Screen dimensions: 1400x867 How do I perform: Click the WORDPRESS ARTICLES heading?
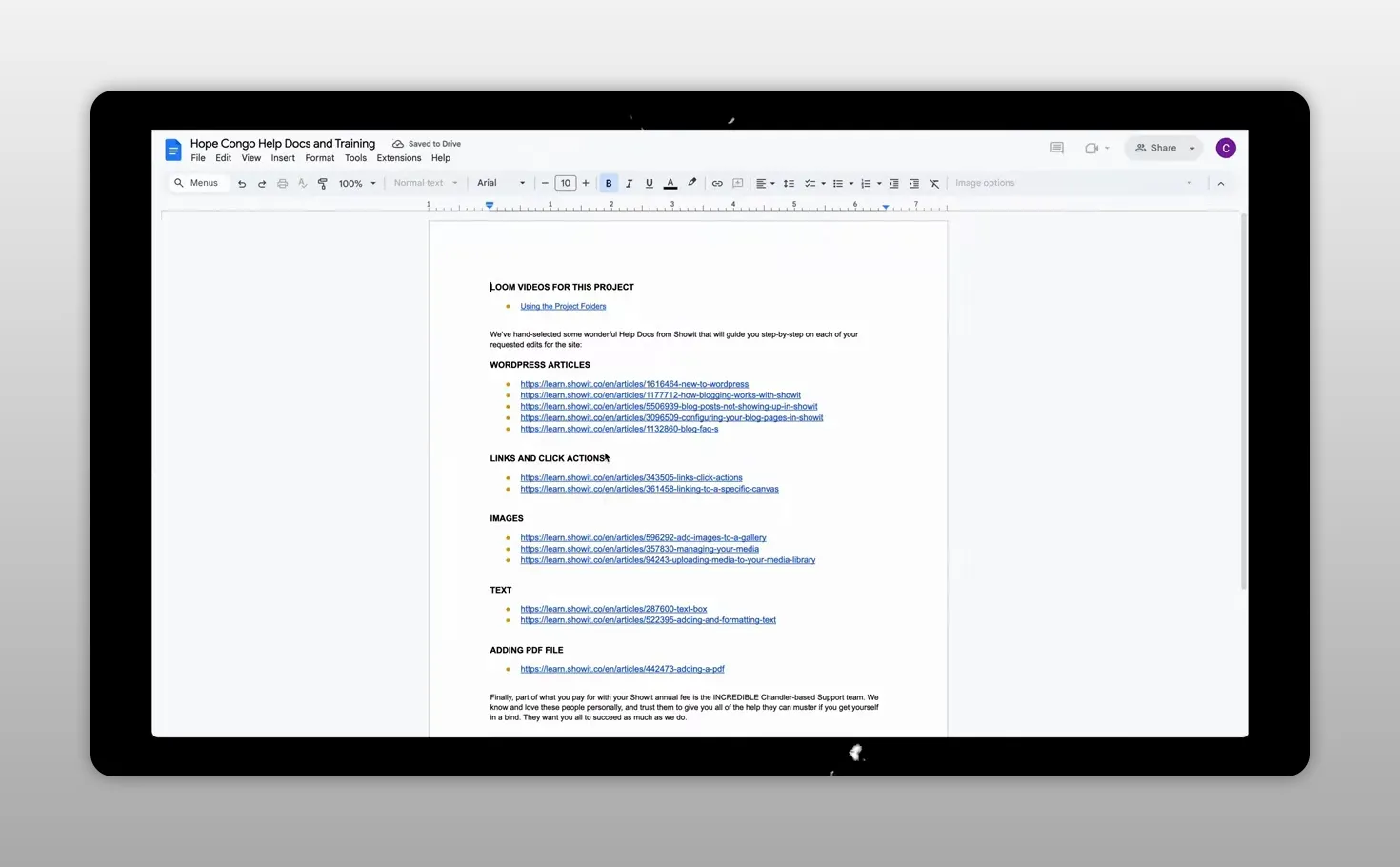pyautogui.click(x=540, y=365)
